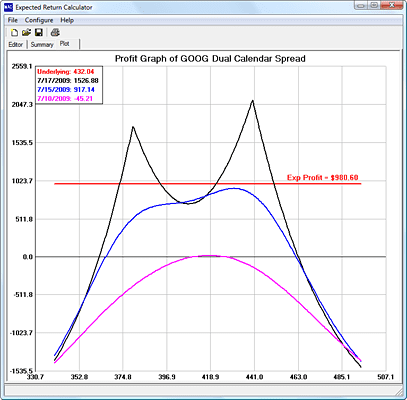Click the graph title text

click(x=210, y=59)
